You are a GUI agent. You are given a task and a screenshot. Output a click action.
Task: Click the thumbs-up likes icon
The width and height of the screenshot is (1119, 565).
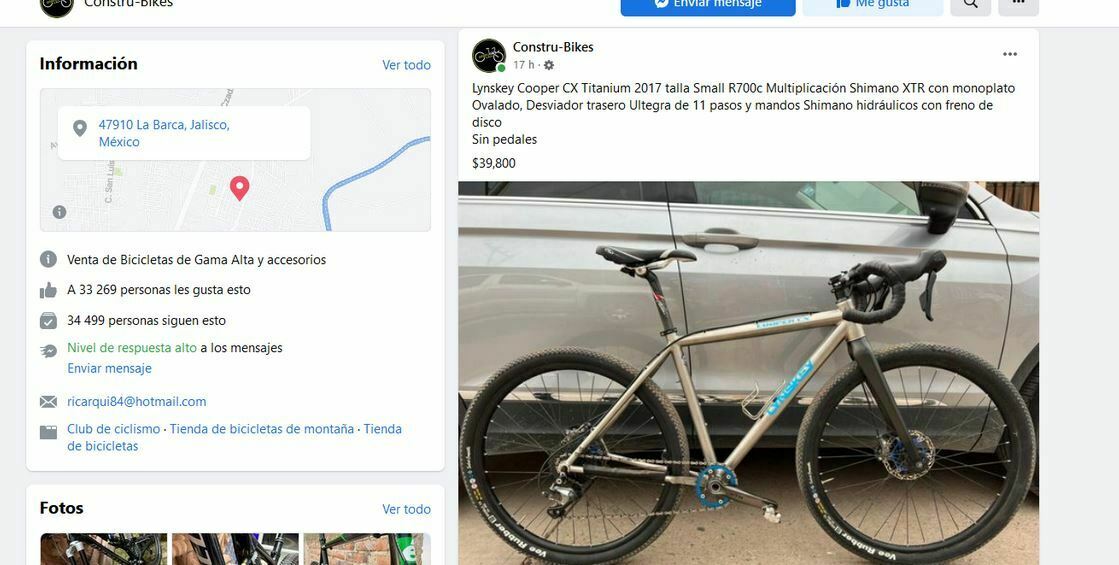[49, 290]
